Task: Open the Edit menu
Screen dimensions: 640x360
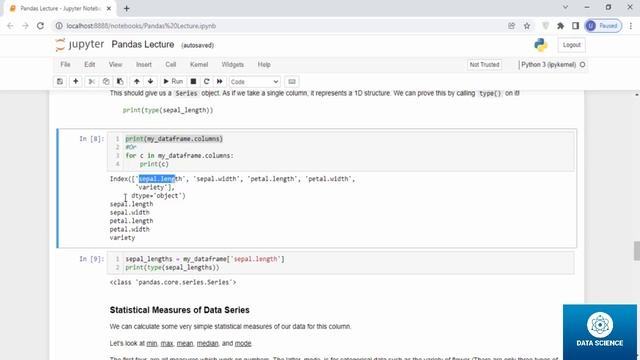Action: (89, 64)
